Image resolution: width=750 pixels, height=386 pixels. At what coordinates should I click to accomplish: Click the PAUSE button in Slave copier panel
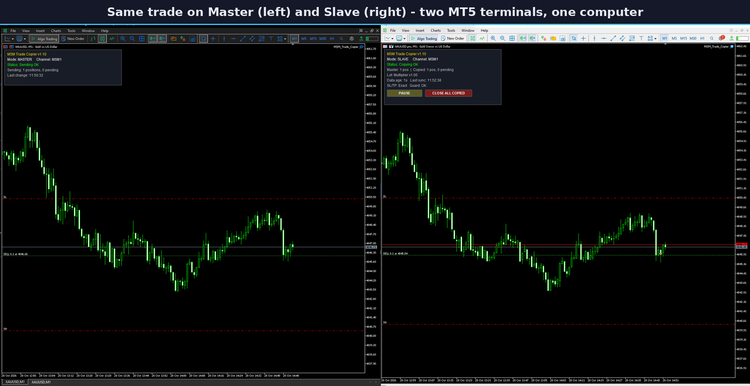coord(404,93)
